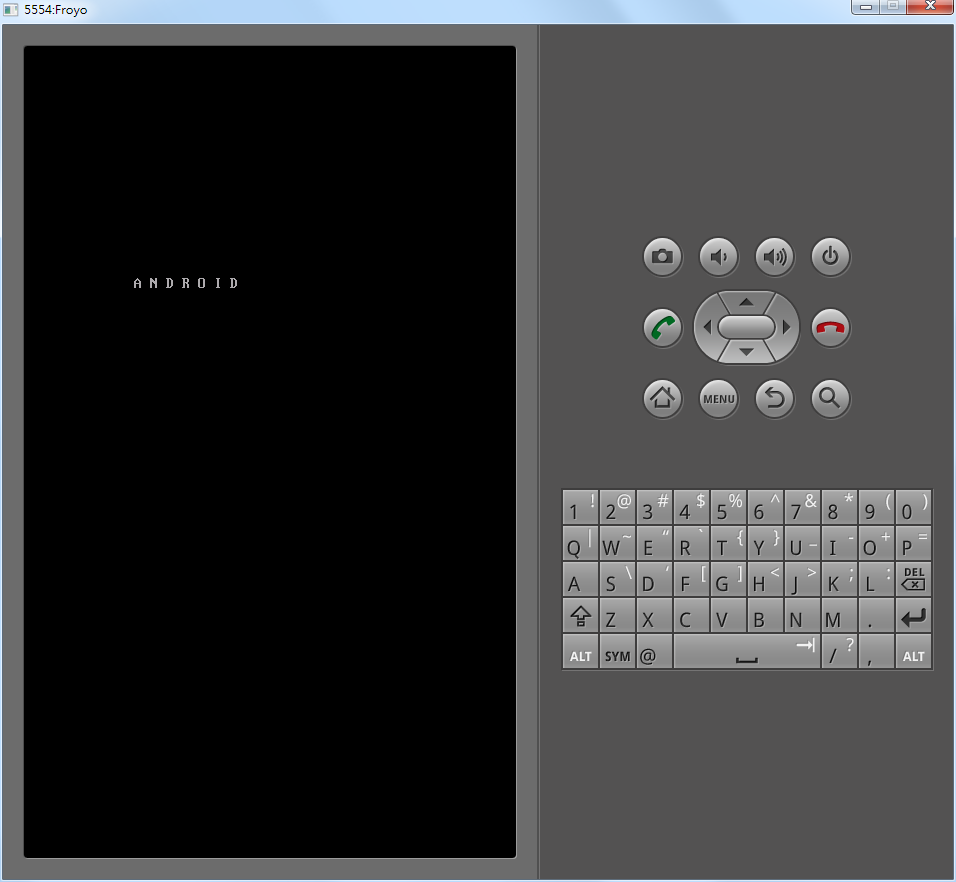Raise volume with the volume up button
This screenshot has width=956, height=882.
coord(774,257)
